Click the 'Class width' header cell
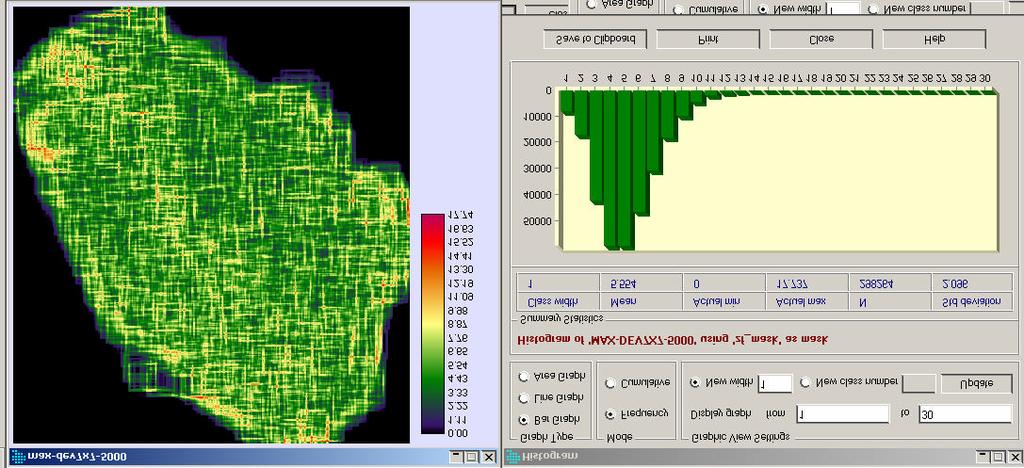The image size is (1024, 468). pos(558,302)
